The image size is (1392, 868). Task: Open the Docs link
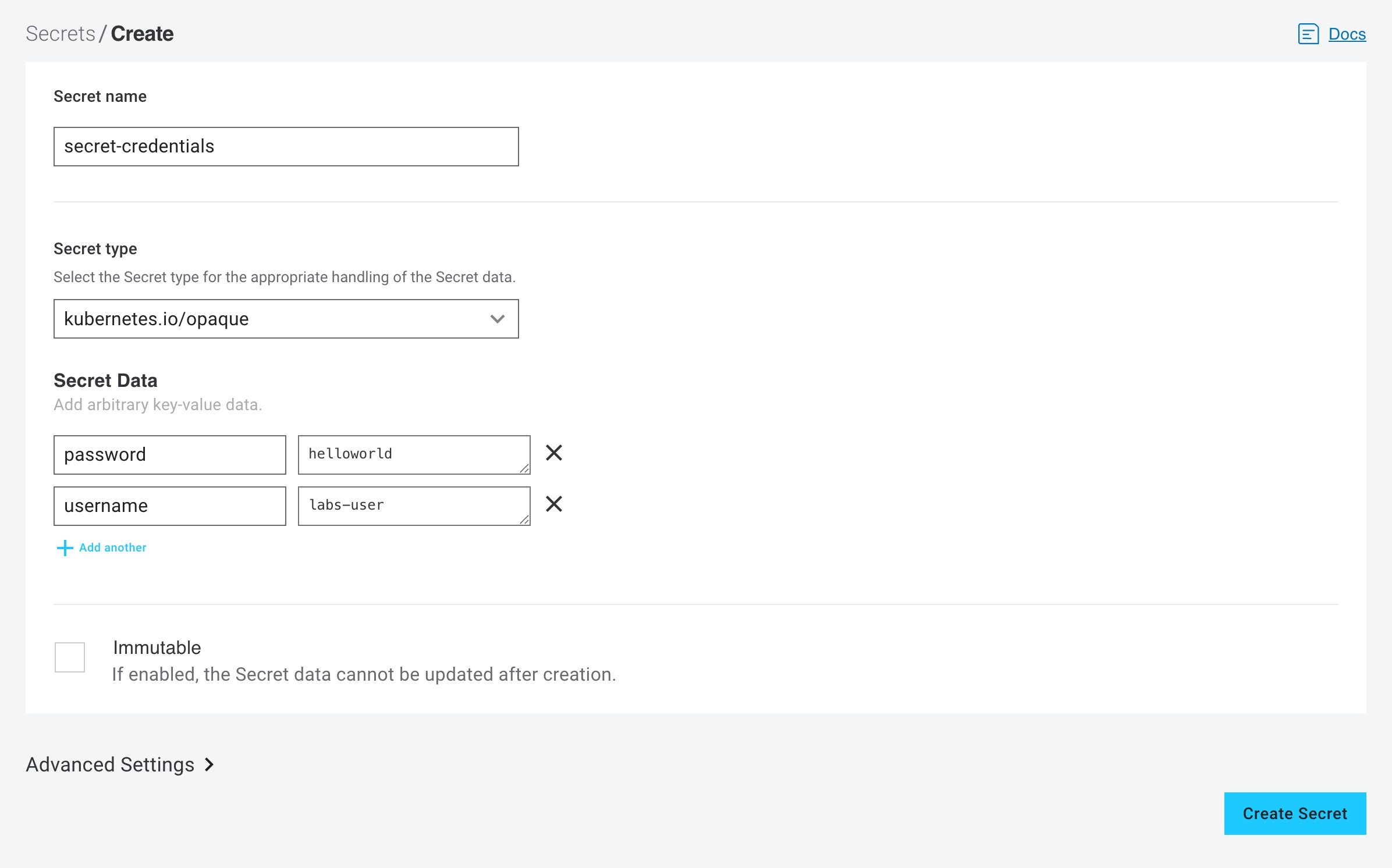(x=1347, y=34)
